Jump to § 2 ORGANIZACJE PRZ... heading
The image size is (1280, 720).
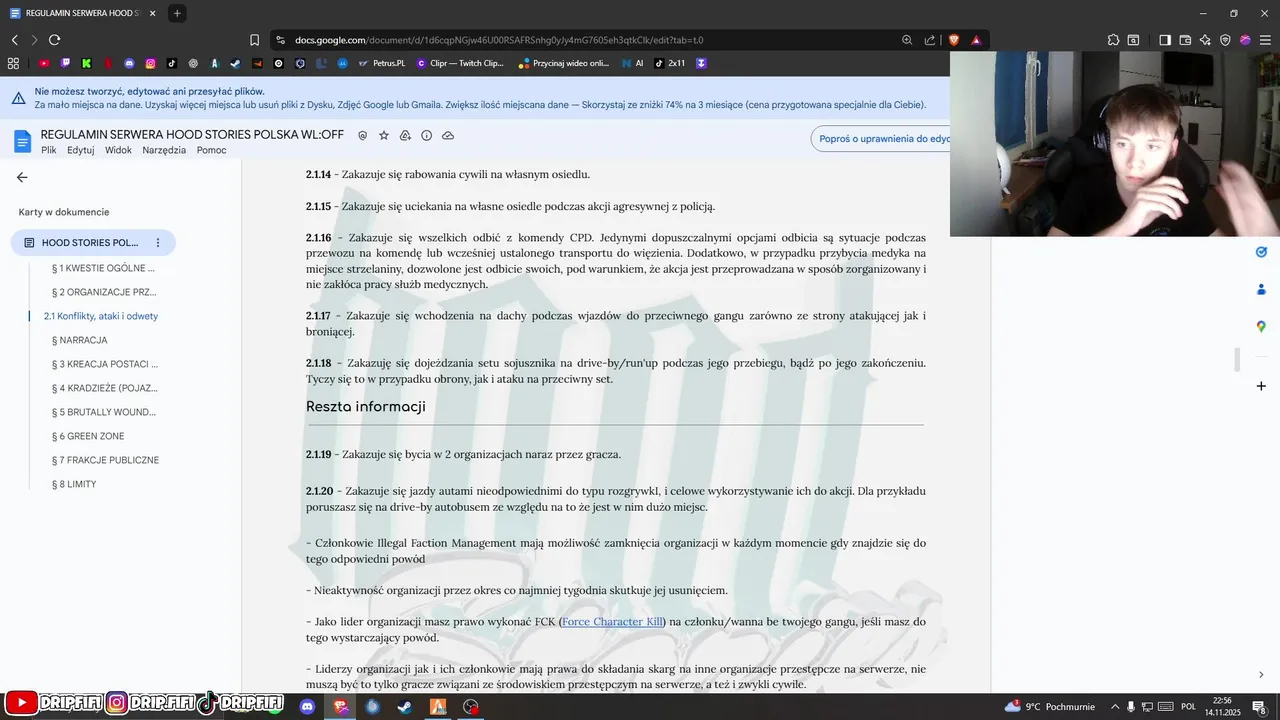coord(104,292)
